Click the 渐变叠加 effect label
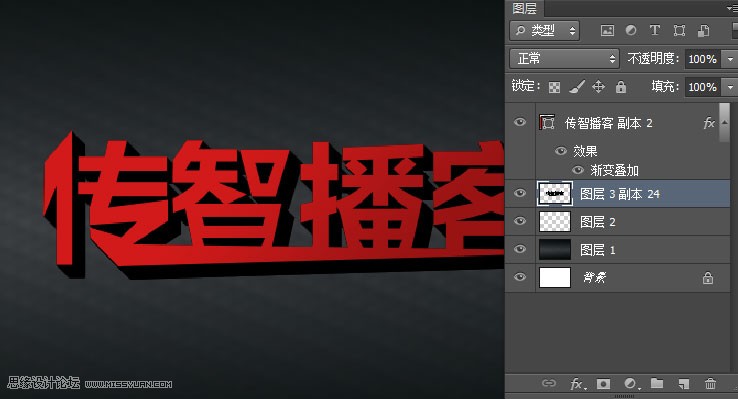Screen dimensions: 738x399 tap(614, 170)
